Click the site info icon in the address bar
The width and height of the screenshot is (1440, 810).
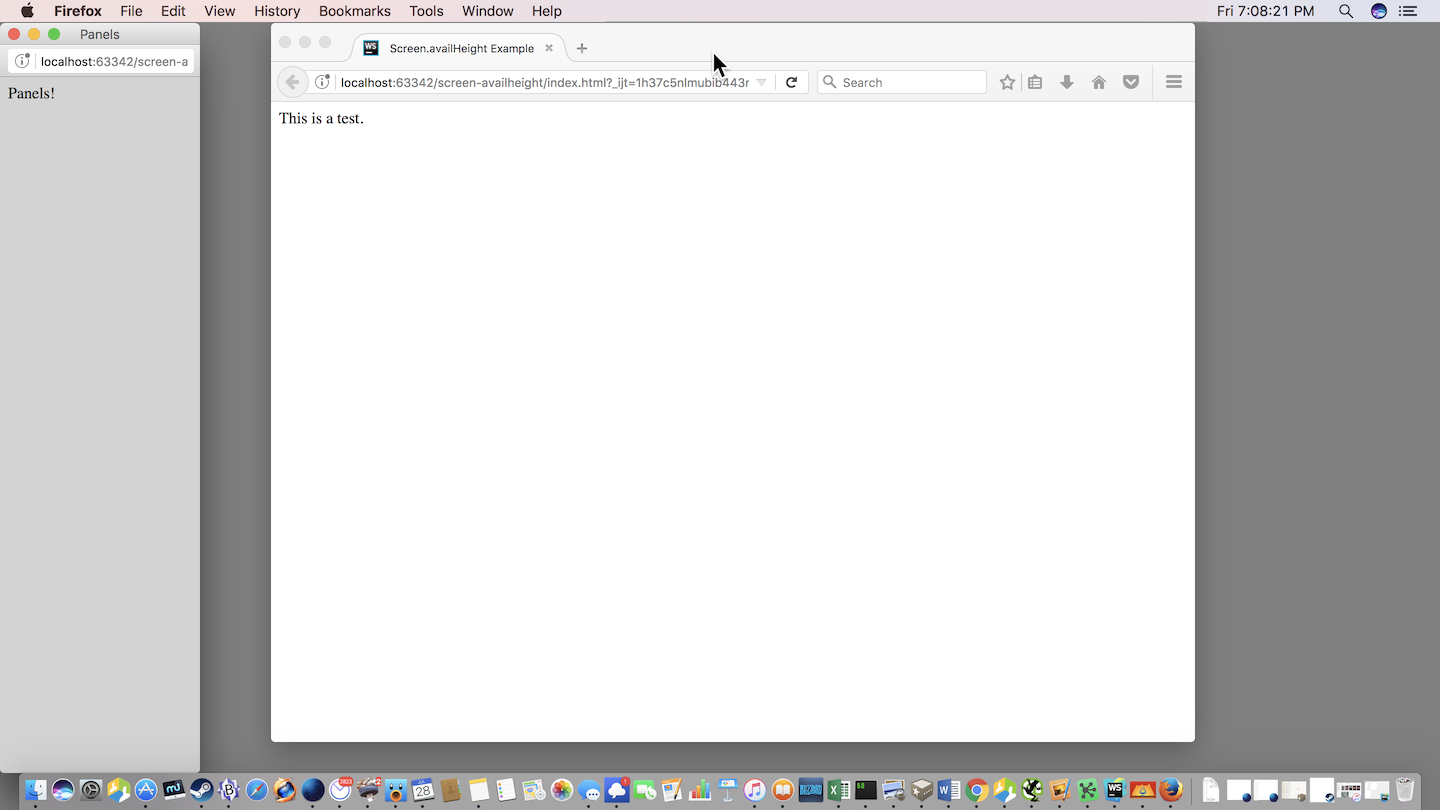(x=322, y=82)
